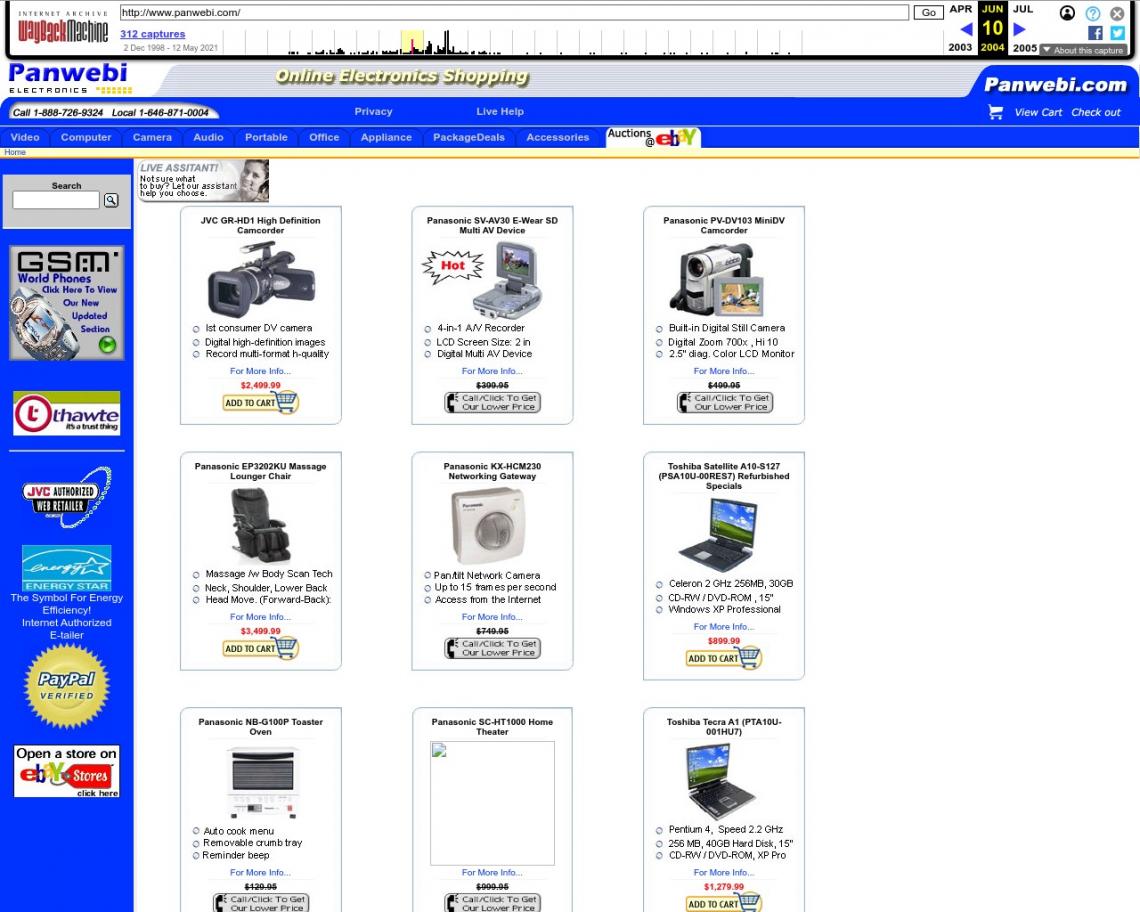Share capture on Facebook
Screen dimensions: 1140x912
(1095, 33)
